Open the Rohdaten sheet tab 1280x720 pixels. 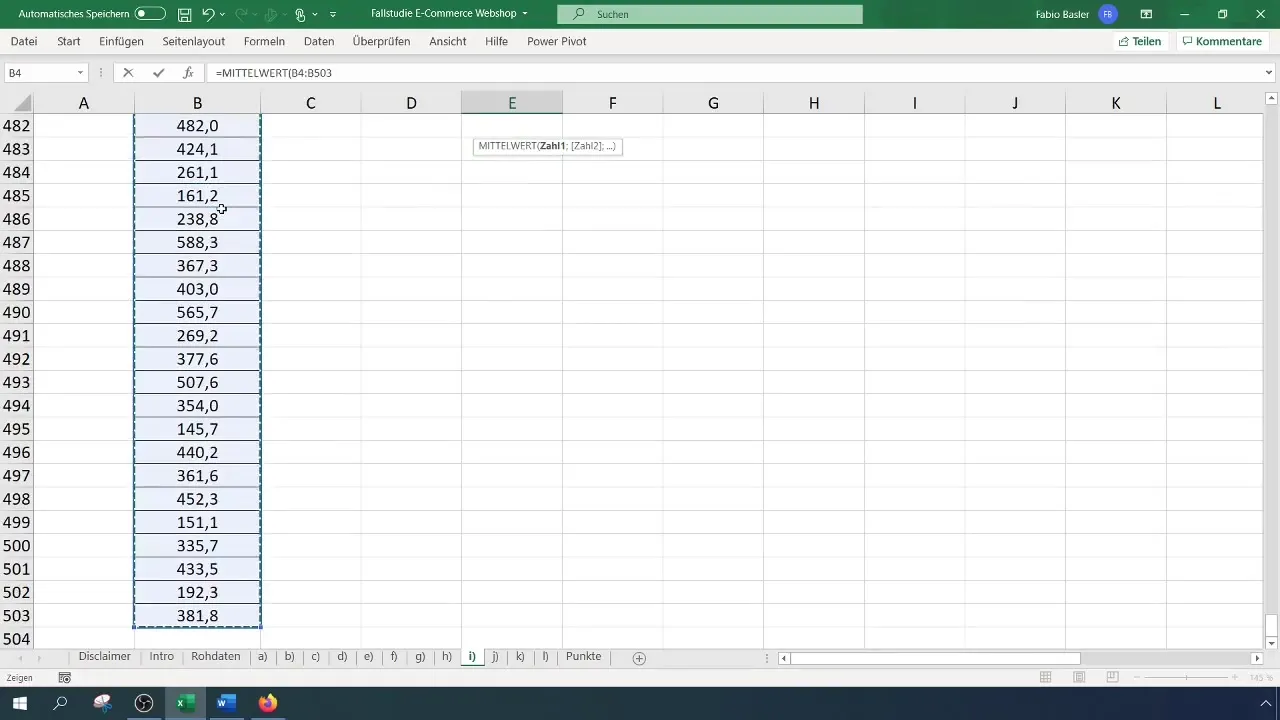click(216, 657)
